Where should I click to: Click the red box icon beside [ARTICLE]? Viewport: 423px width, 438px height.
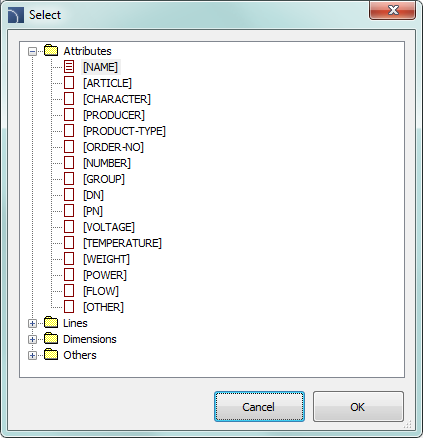pos(69,83)
